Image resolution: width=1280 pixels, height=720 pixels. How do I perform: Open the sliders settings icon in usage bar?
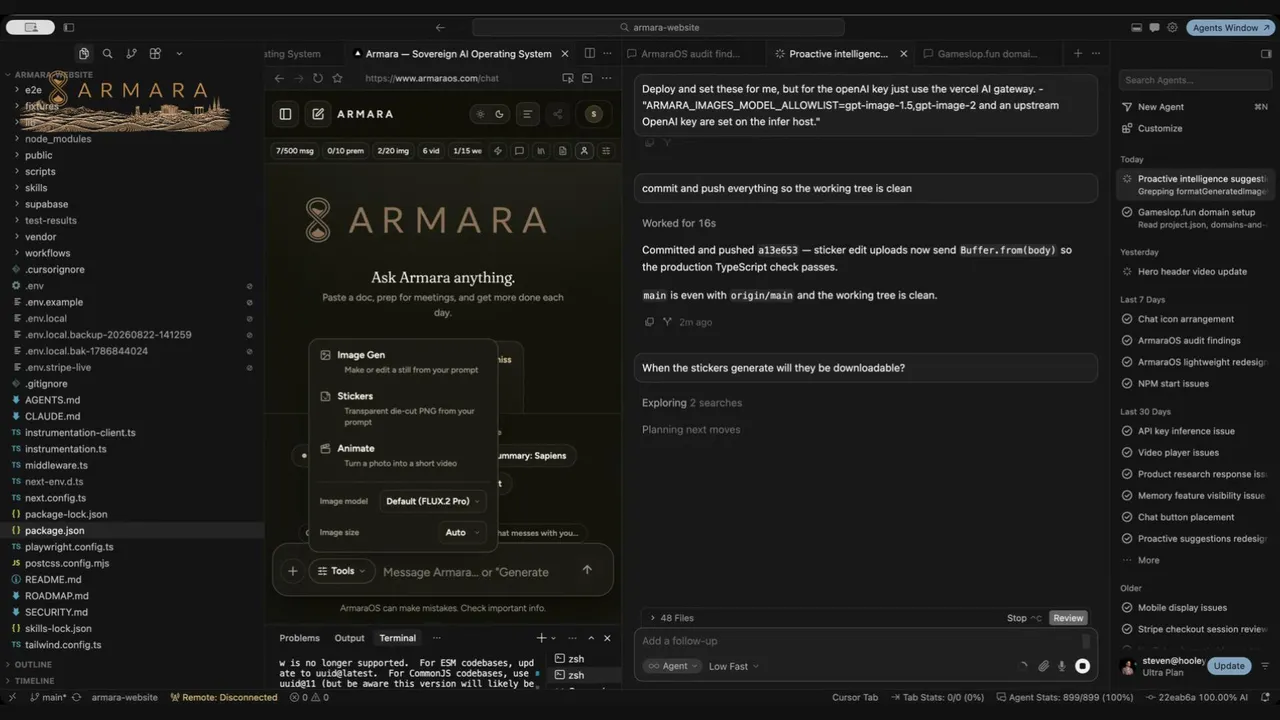pos(606,151)
